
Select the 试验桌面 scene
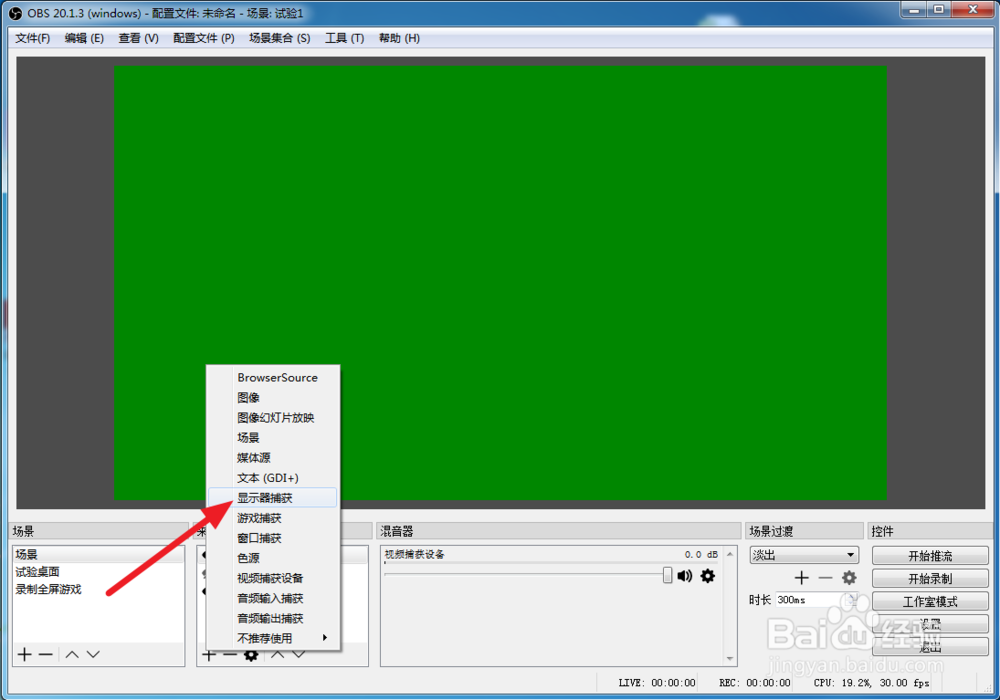coord(98,572)
